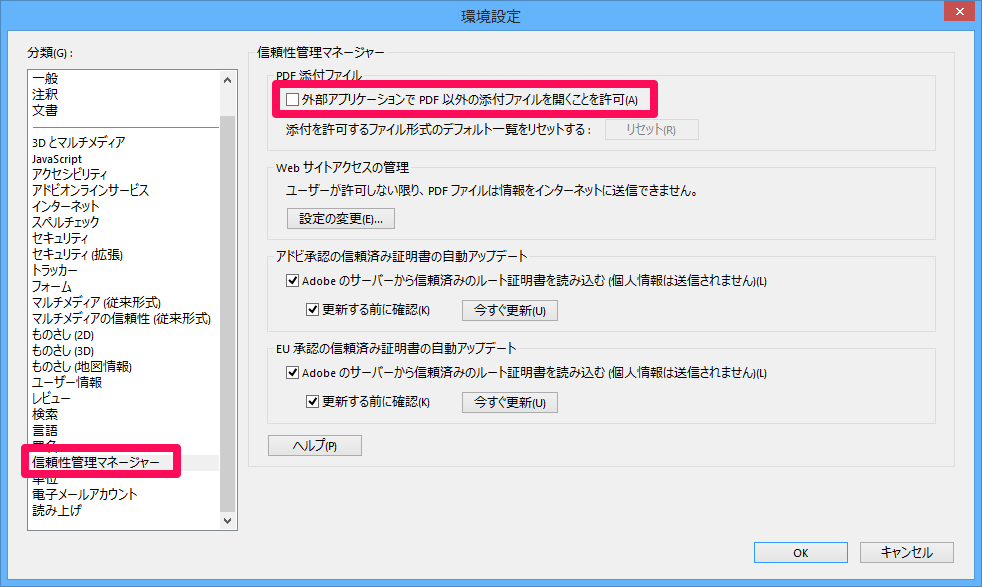Open the JavaScript preferences category
Screen dimensions: 982x587
[60, 158]
